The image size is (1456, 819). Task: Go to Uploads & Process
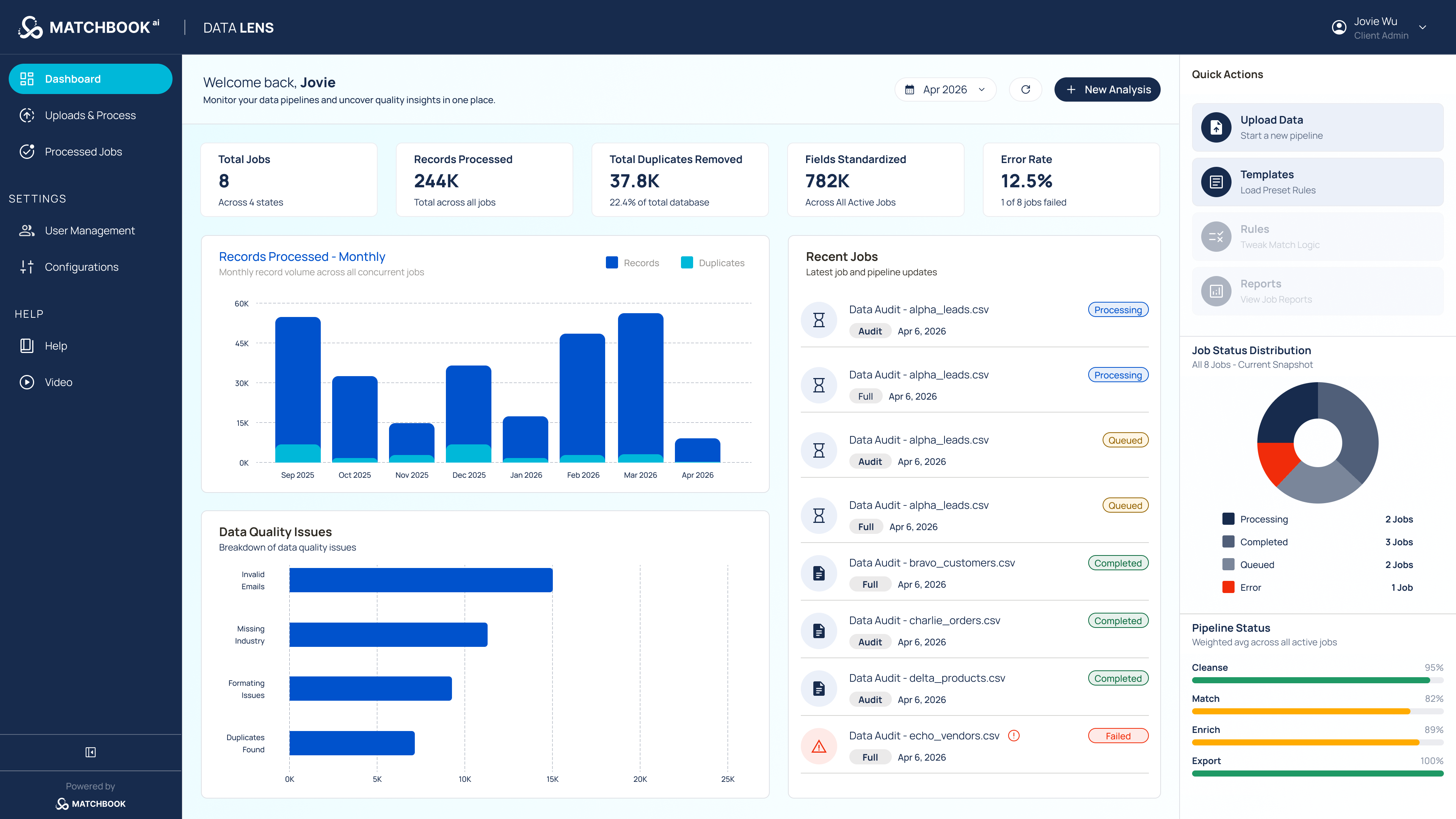[91, 115]
